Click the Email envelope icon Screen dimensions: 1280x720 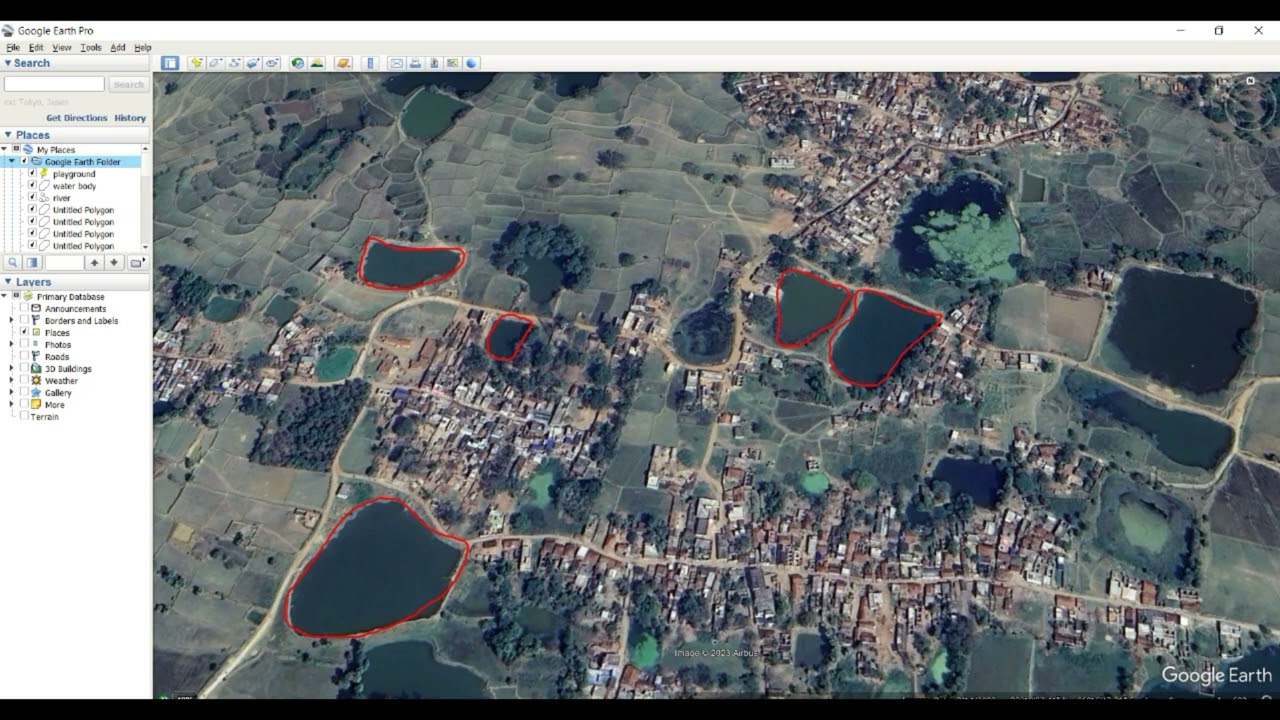pos(396,63)
